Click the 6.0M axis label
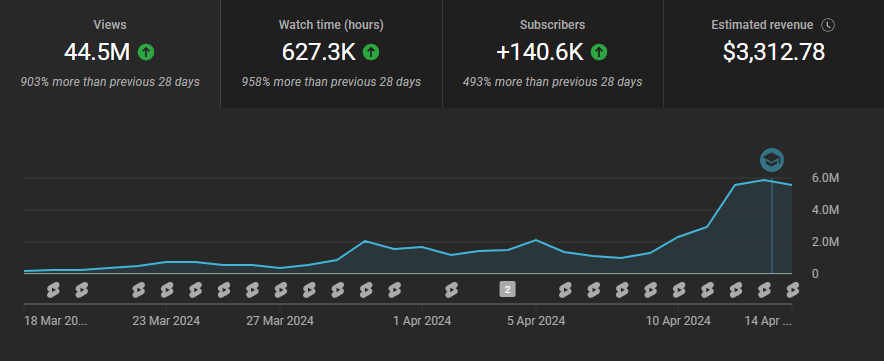Image resolution: width=884 pixels, height=361 pixels. [x=825, y=178]
